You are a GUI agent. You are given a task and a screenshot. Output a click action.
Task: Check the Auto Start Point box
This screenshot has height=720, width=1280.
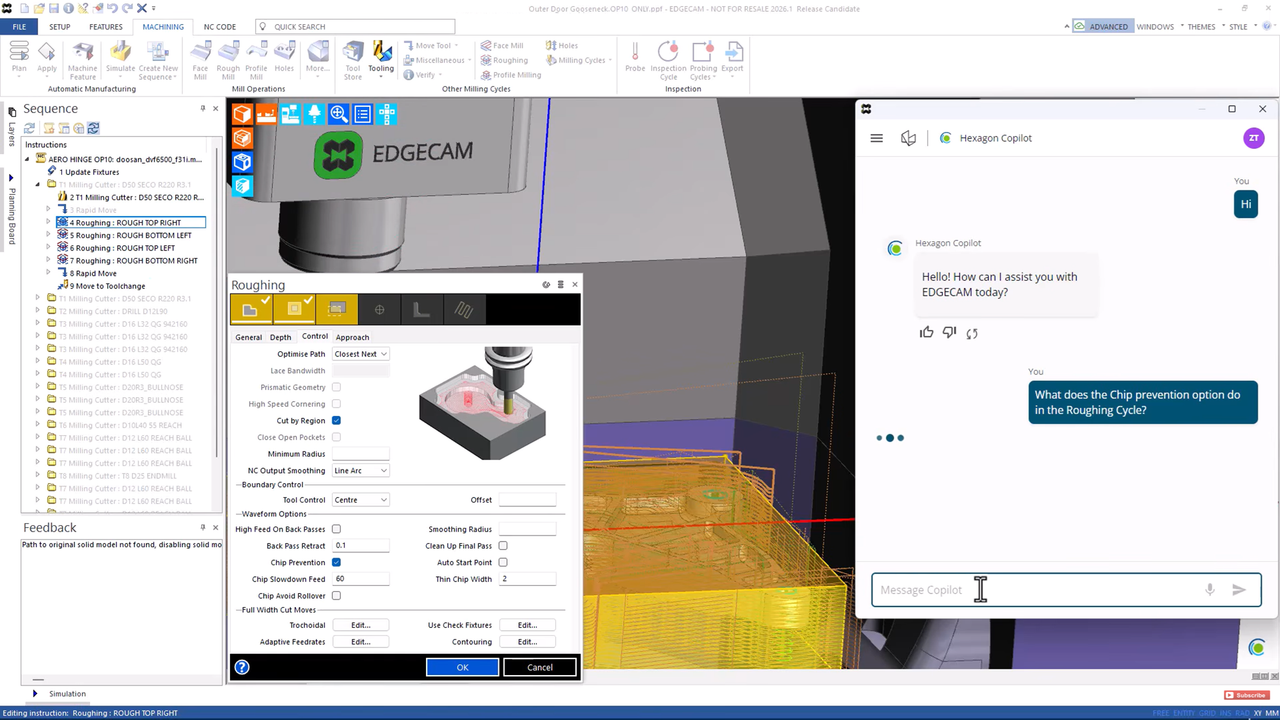coord(503,563)
